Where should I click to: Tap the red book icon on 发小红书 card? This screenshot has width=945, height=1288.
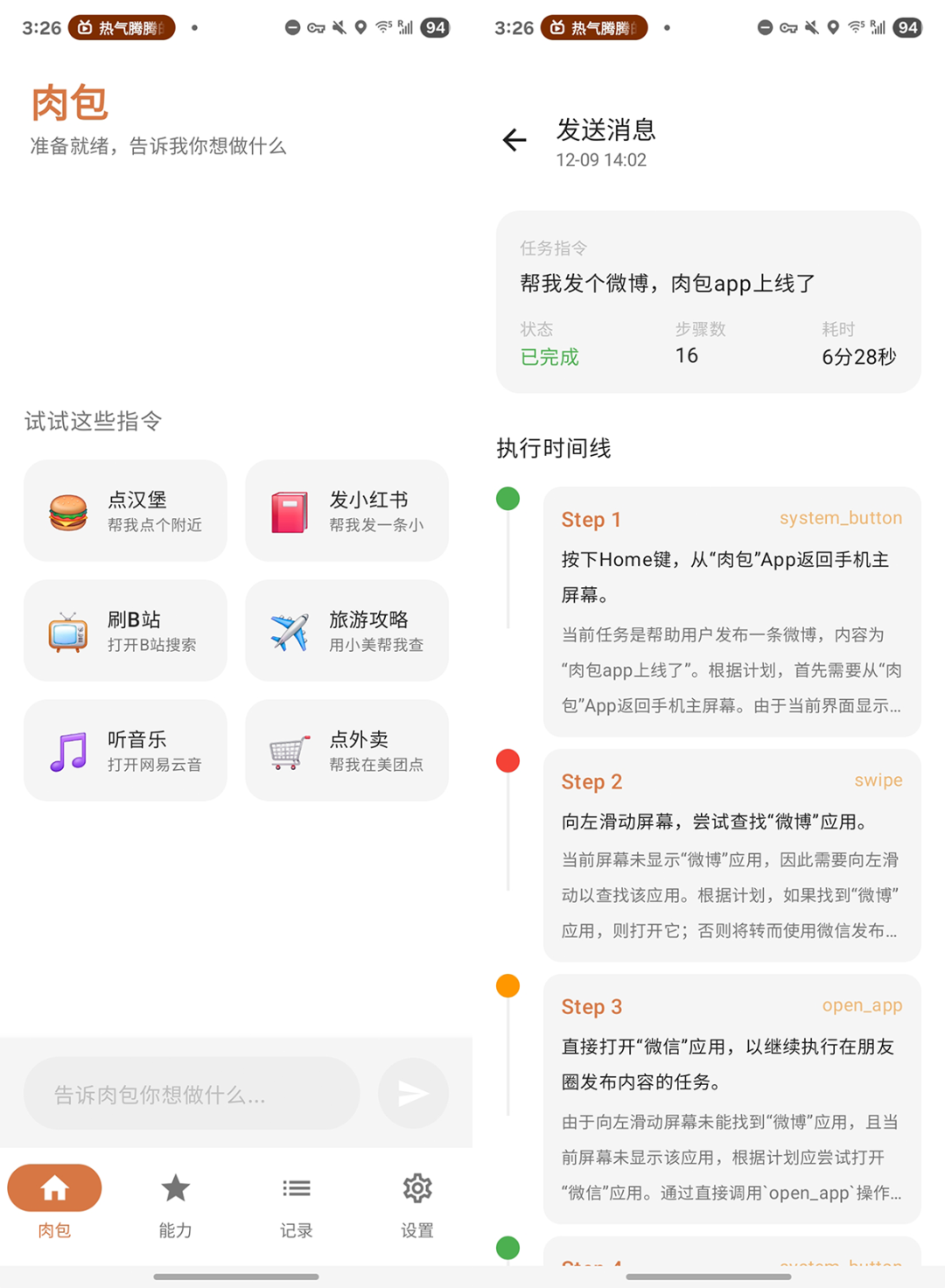[x=290, y=511]
